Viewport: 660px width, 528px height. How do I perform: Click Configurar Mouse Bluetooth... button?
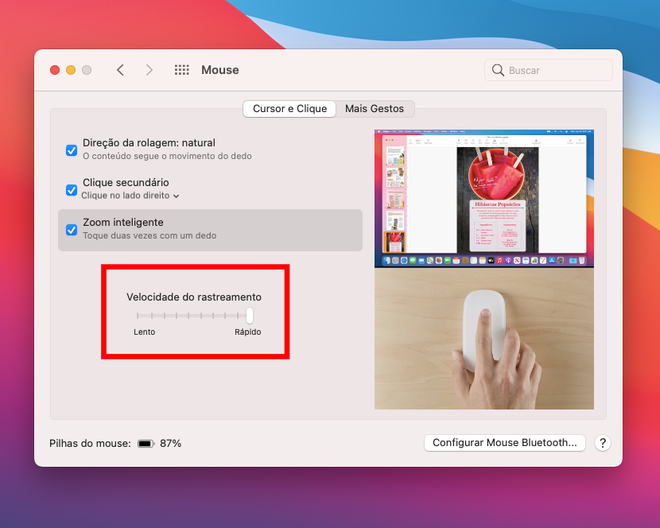505,443
